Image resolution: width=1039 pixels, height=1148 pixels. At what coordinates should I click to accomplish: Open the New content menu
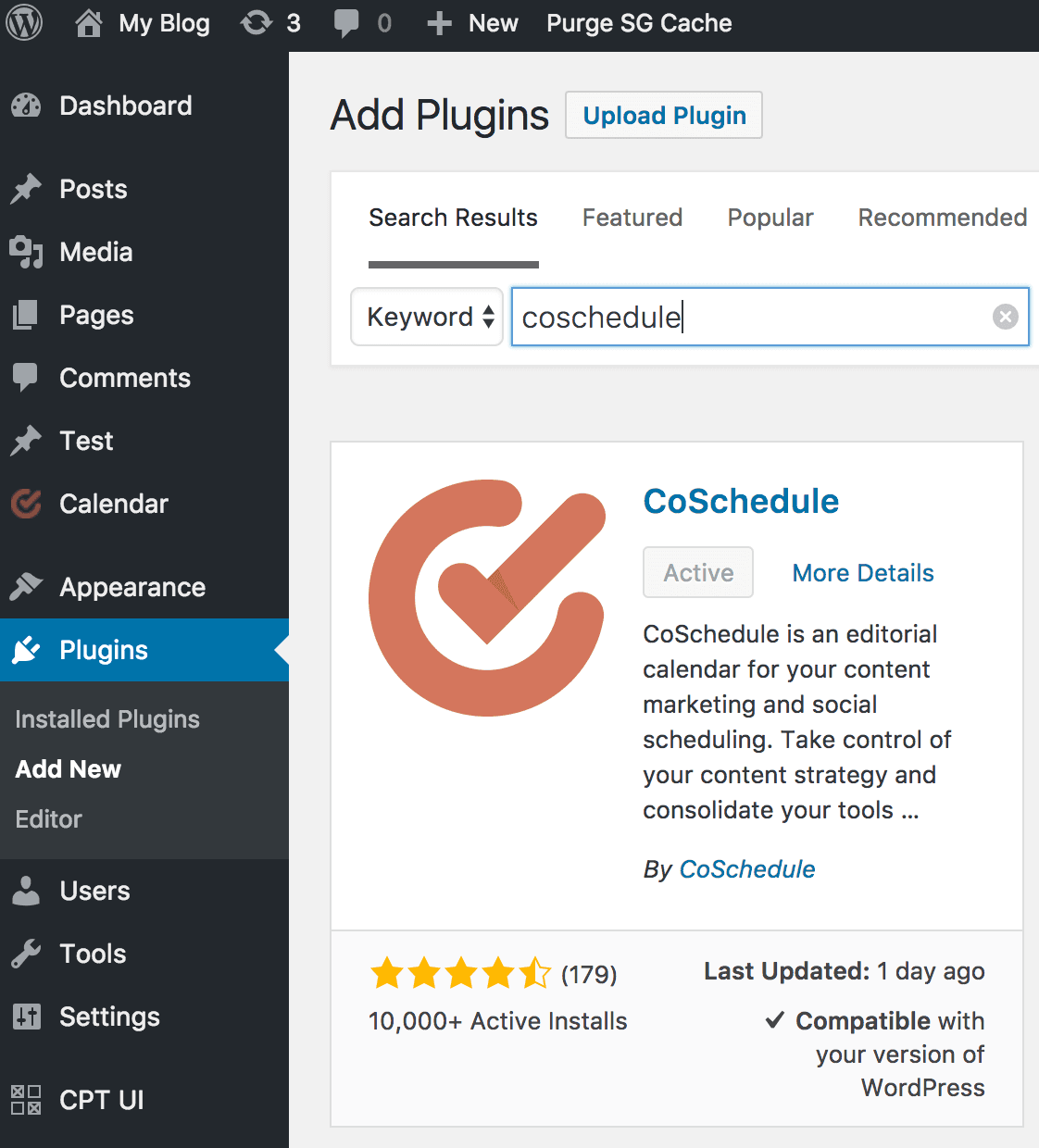472,23
